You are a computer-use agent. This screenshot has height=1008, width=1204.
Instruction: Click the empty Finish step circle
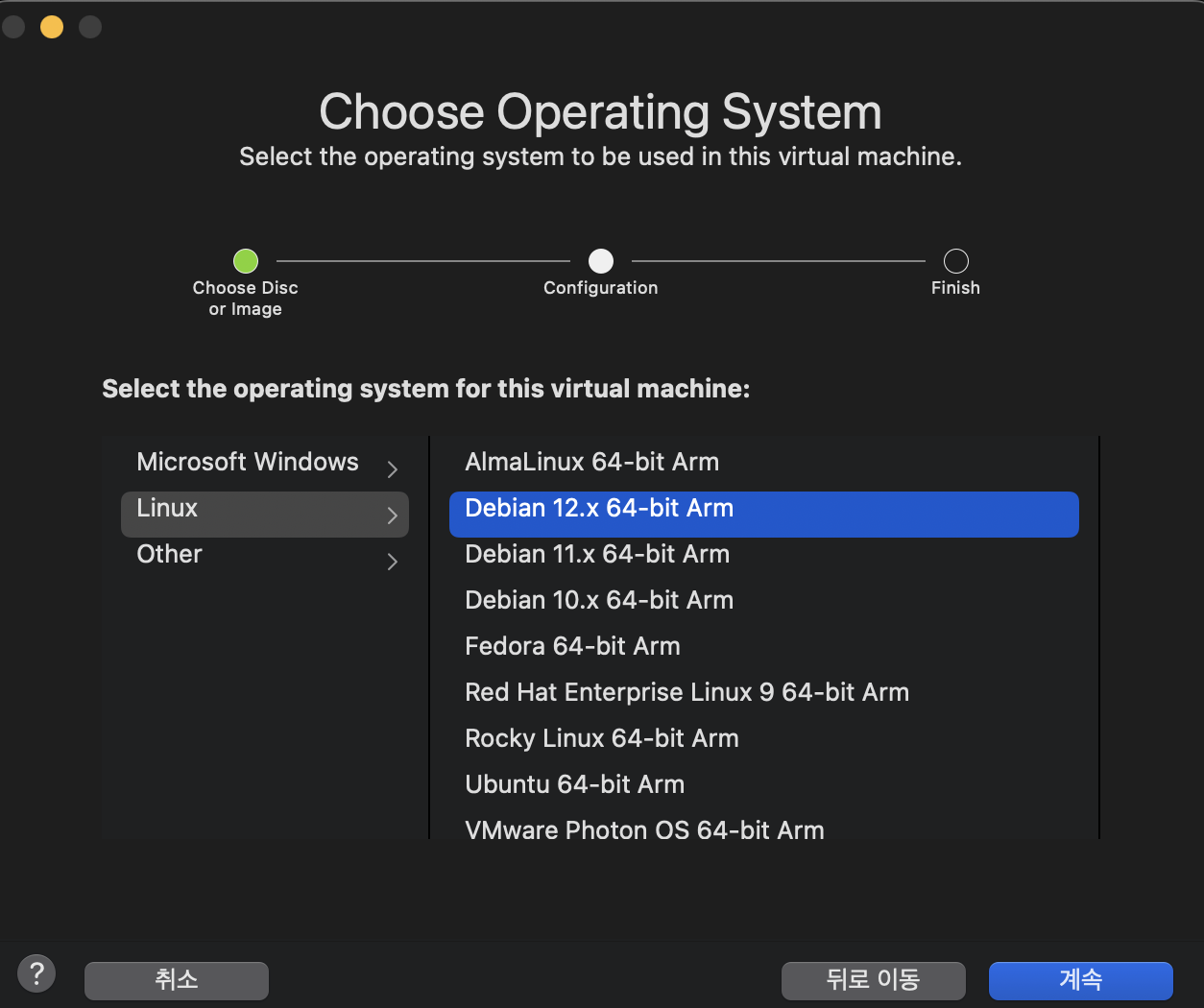point(956,261)
